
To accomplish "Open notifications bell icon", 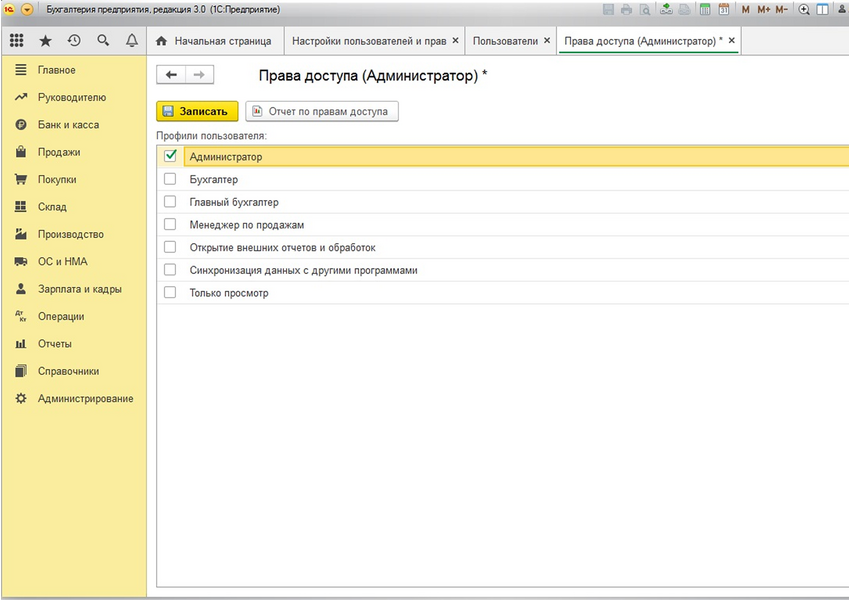I will point(132,41).
